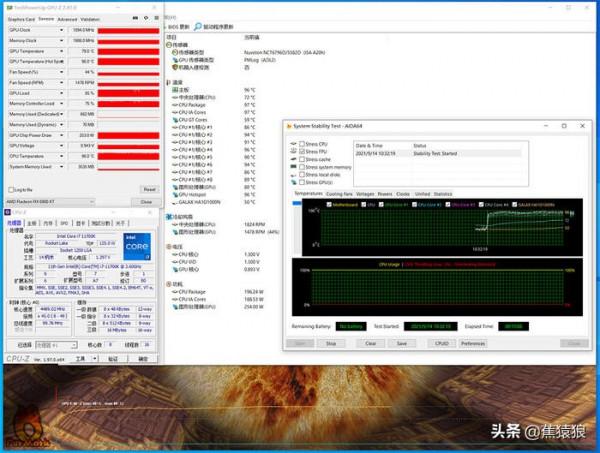Open AMD Radeon RX 6900 XT device dropdown
Image resolution: width=600 pixels, height=453 pixels.
[50, 202]
